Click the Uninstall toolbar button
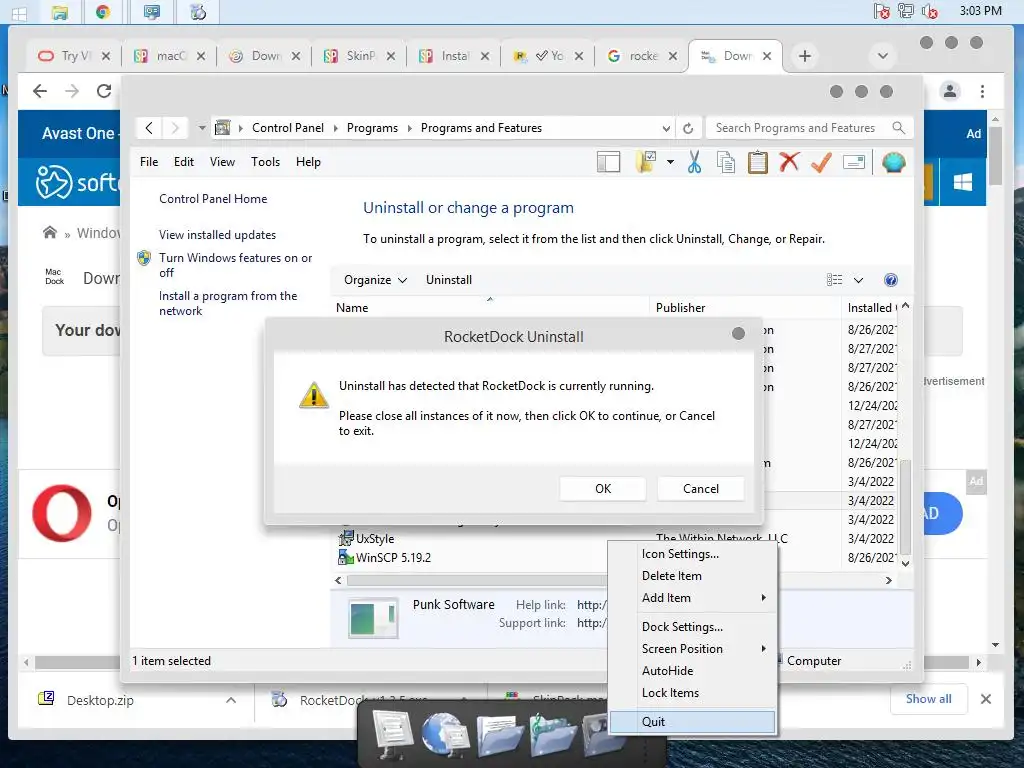 [449, 280]
